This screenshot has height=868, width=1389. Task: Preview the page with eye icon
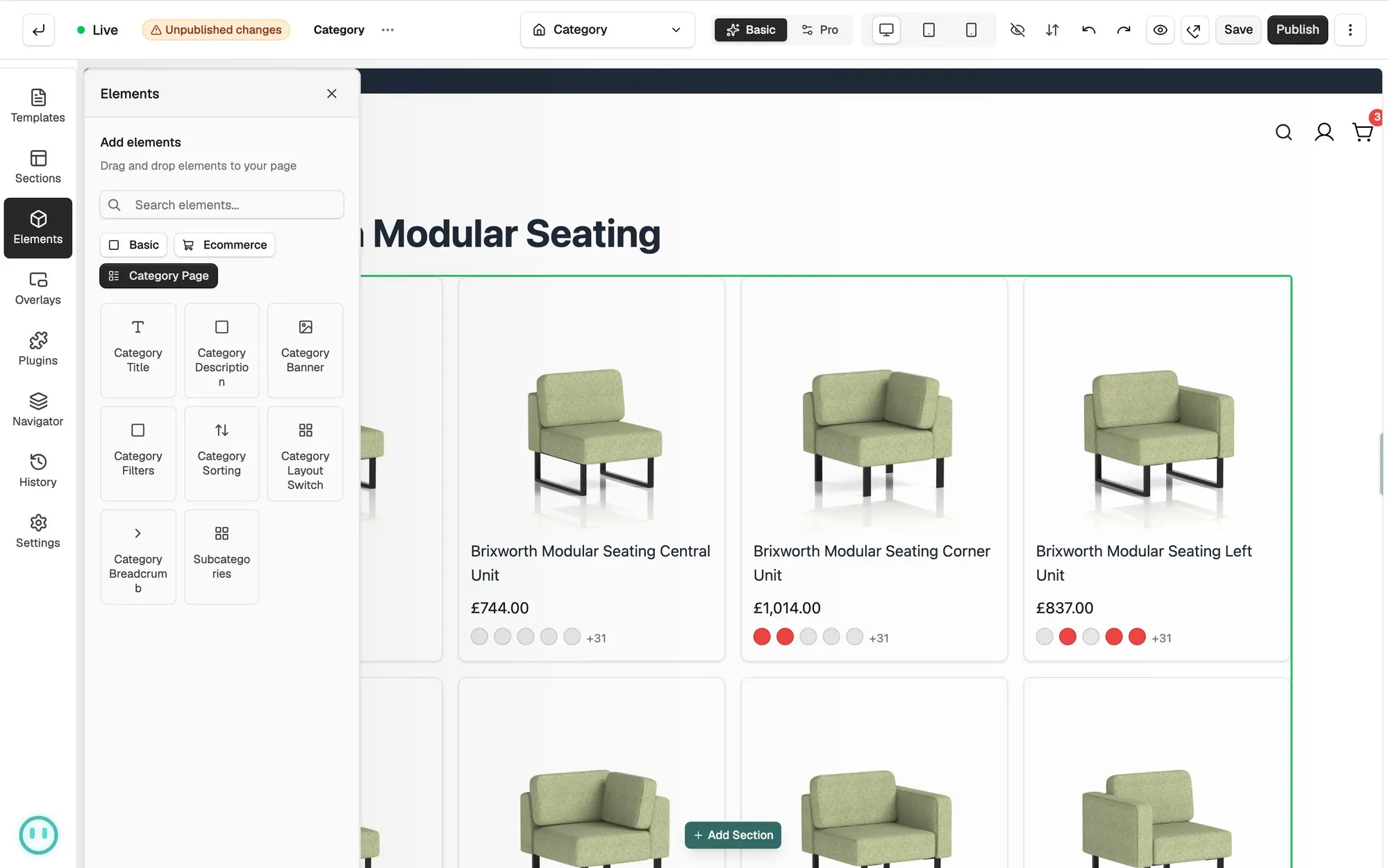point(1160,30)
